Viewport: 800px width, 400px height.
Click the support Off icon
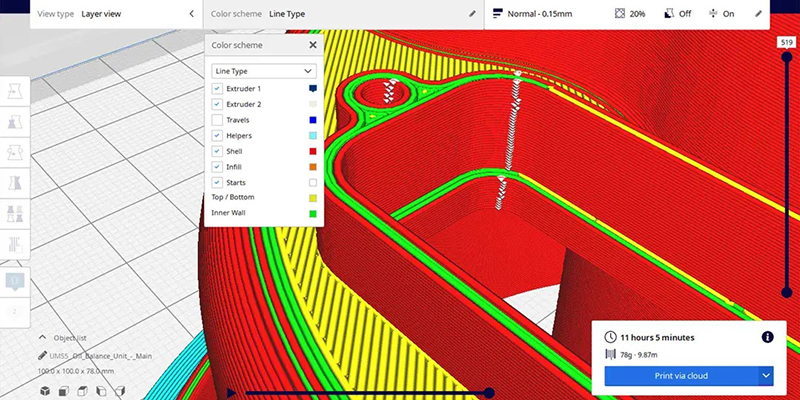click(671, 14)
